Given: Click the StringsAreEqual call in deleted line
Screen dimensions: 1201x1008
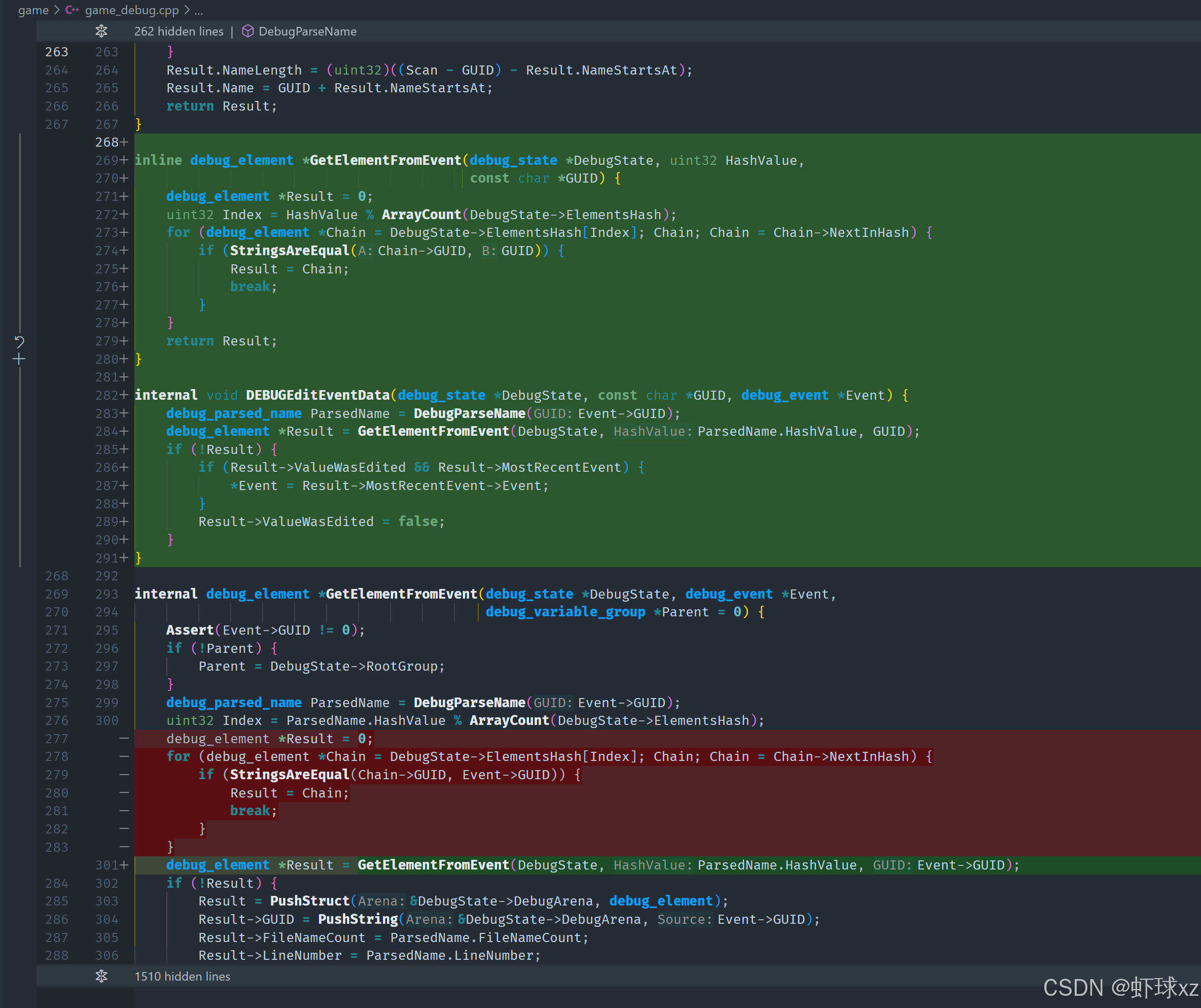Looking at the screenshot, I should coord(290,775).
